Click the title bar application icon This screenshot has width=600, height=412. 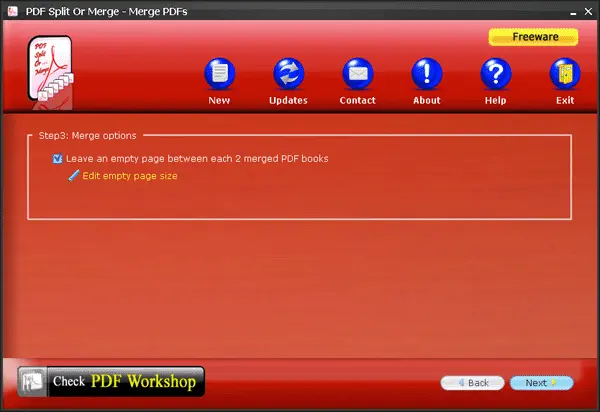coord(13,11)
